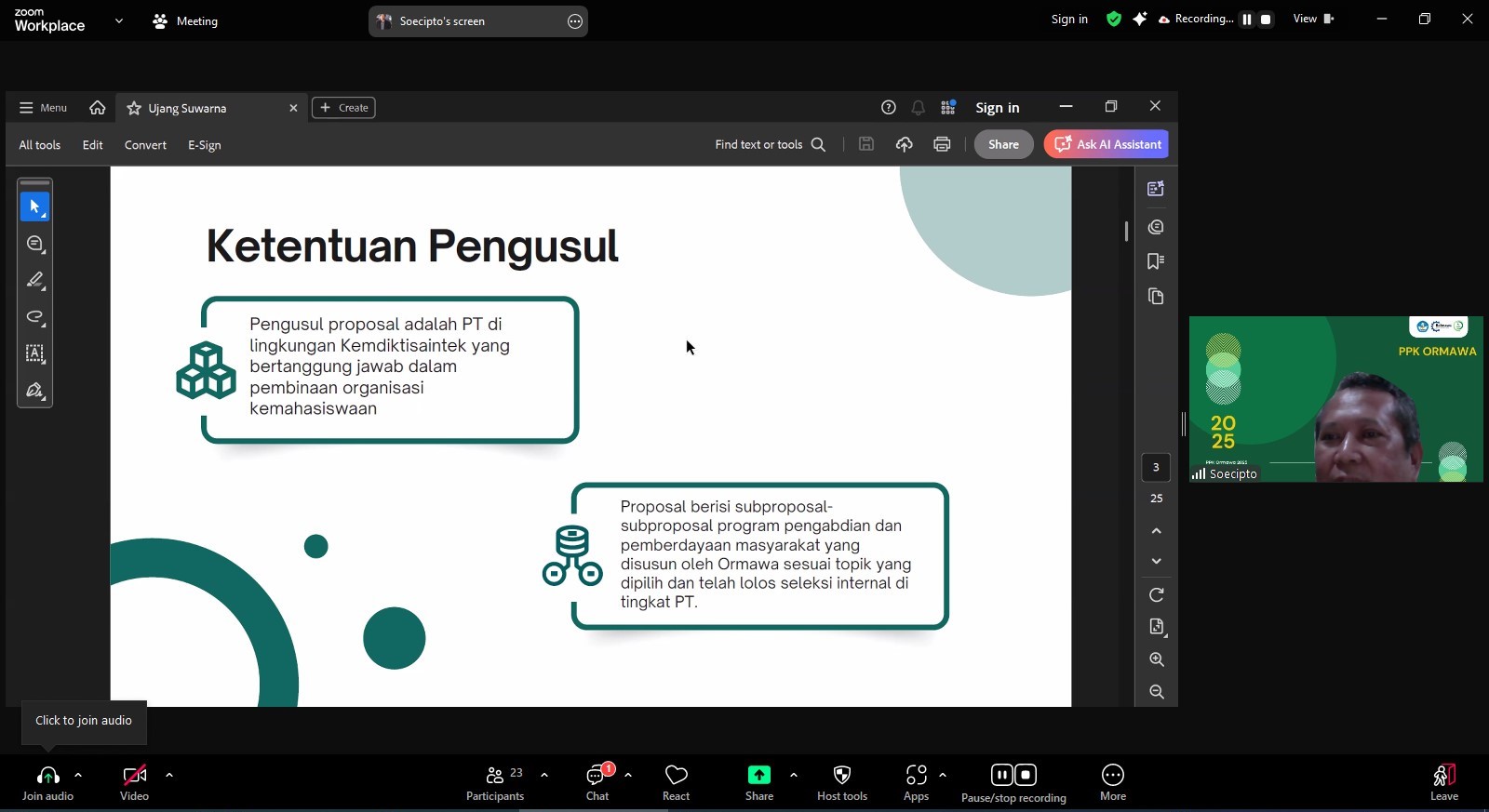Choose the add comment tool

point(34,244)
